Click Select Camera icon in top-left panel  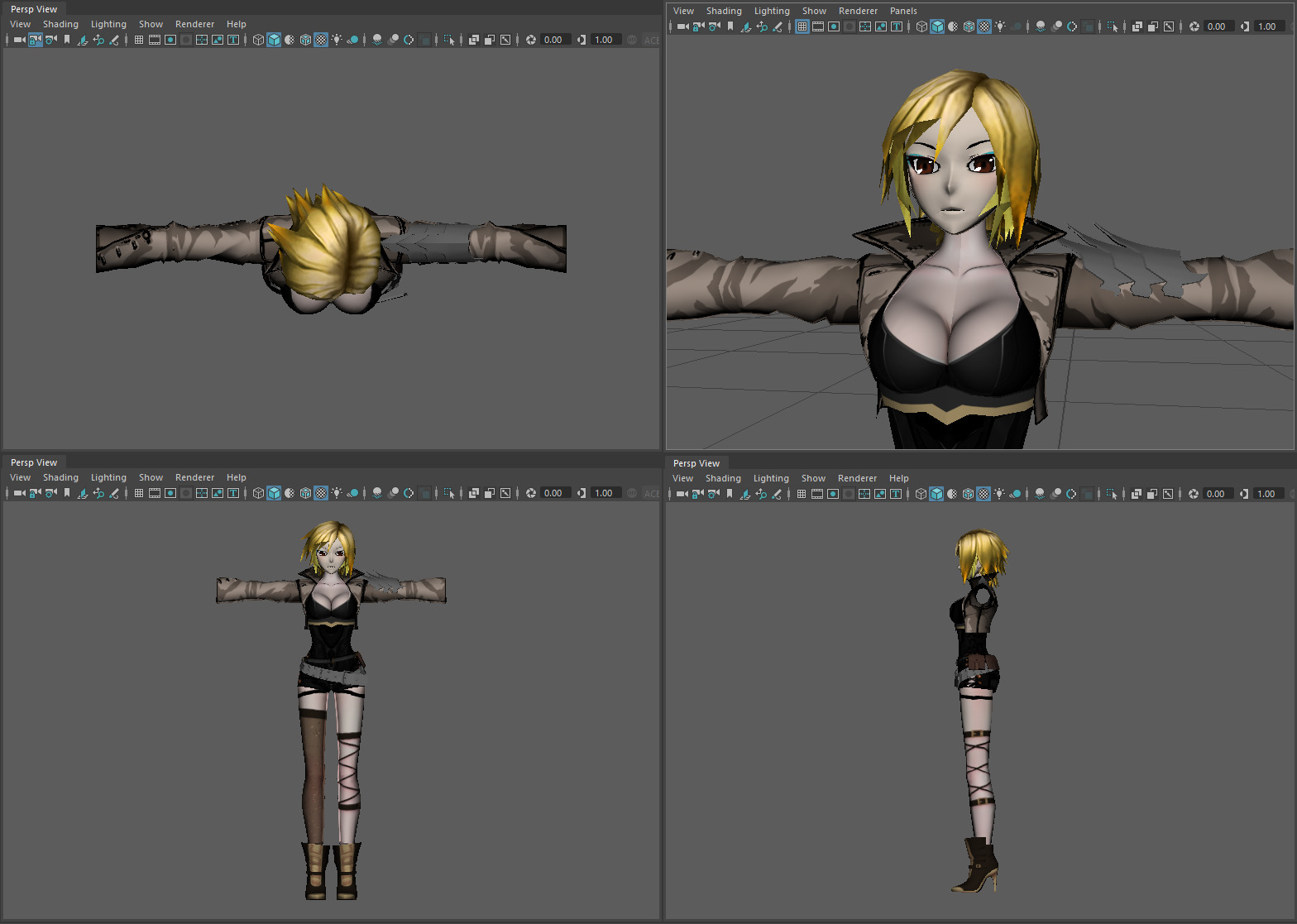click(x=19, y=40)
